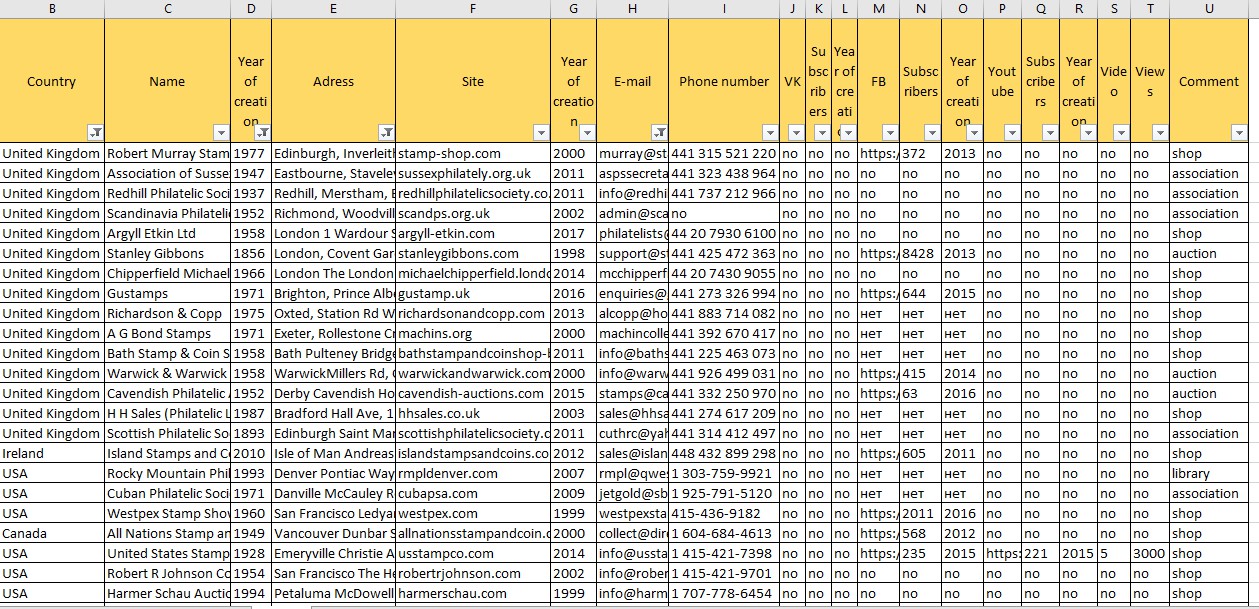Select column I header letter
This screenshot has height=609, width=1259.
point(724,9)
